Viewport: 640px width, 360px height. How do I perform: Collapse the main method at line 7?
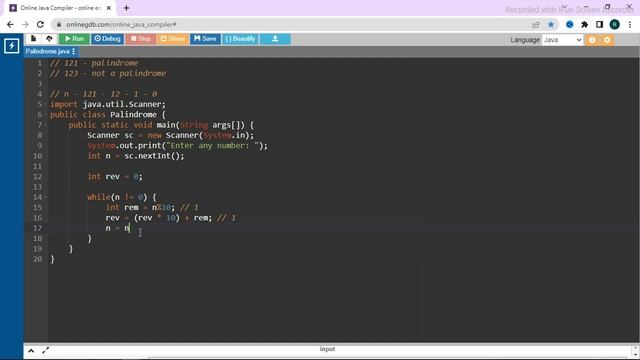[x=45, y=125]
